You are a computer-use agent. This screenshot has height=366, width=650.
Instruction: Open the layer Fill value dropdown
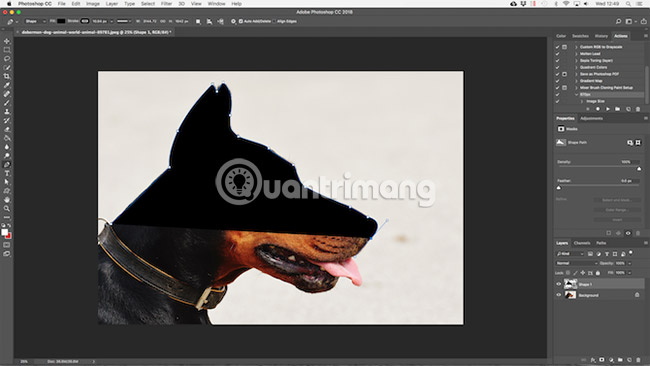(x=630, y=273)
